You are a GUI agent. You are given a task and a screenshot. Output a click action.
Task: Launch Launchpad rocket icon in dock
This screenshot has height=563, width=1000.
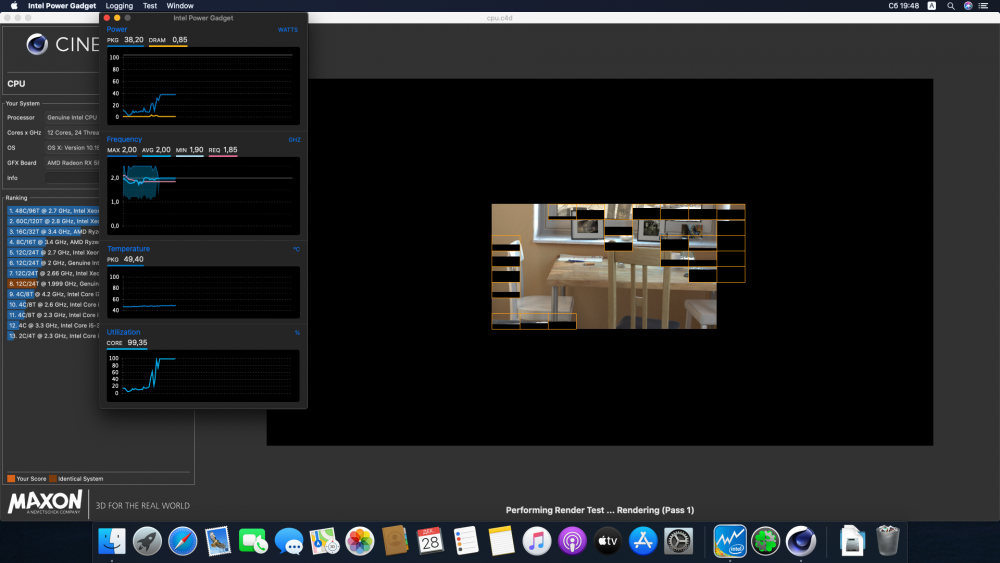click(147, 541)
